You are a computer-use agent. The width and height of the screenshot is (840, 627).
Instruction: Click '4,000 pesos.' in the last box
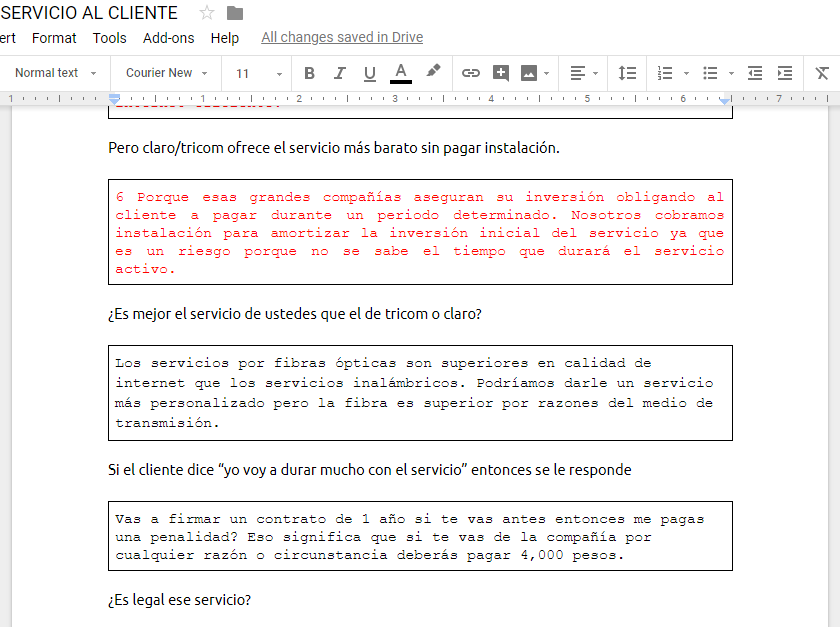(x=572, y=555)
